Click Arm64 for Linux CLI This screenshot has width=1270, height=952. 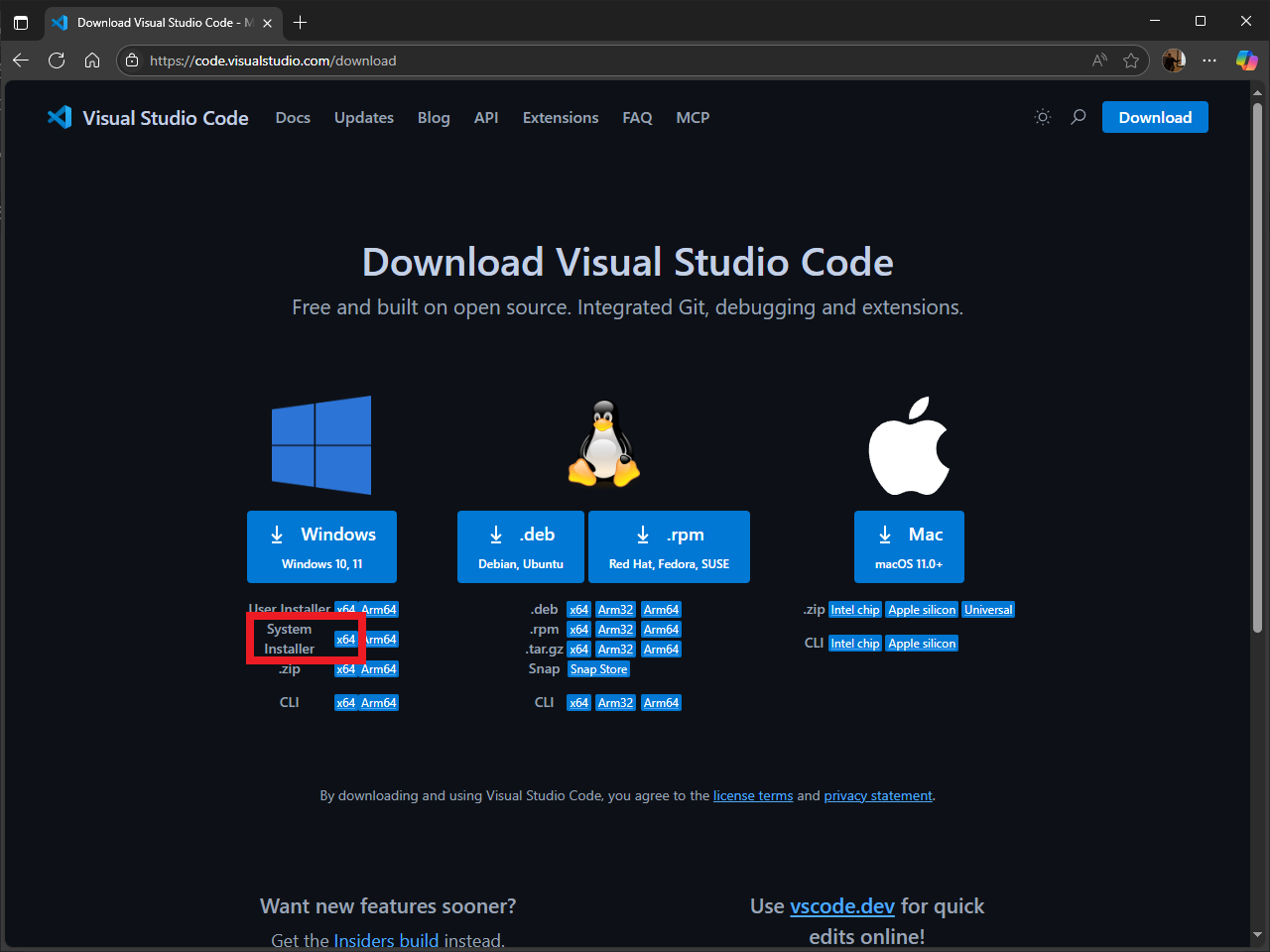[x=662, y=703]
